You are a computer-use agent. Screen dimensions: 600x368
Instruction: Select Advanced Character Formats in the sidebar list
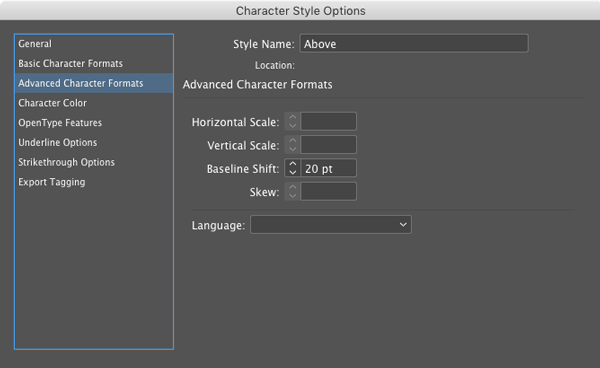tap(94, 83)
